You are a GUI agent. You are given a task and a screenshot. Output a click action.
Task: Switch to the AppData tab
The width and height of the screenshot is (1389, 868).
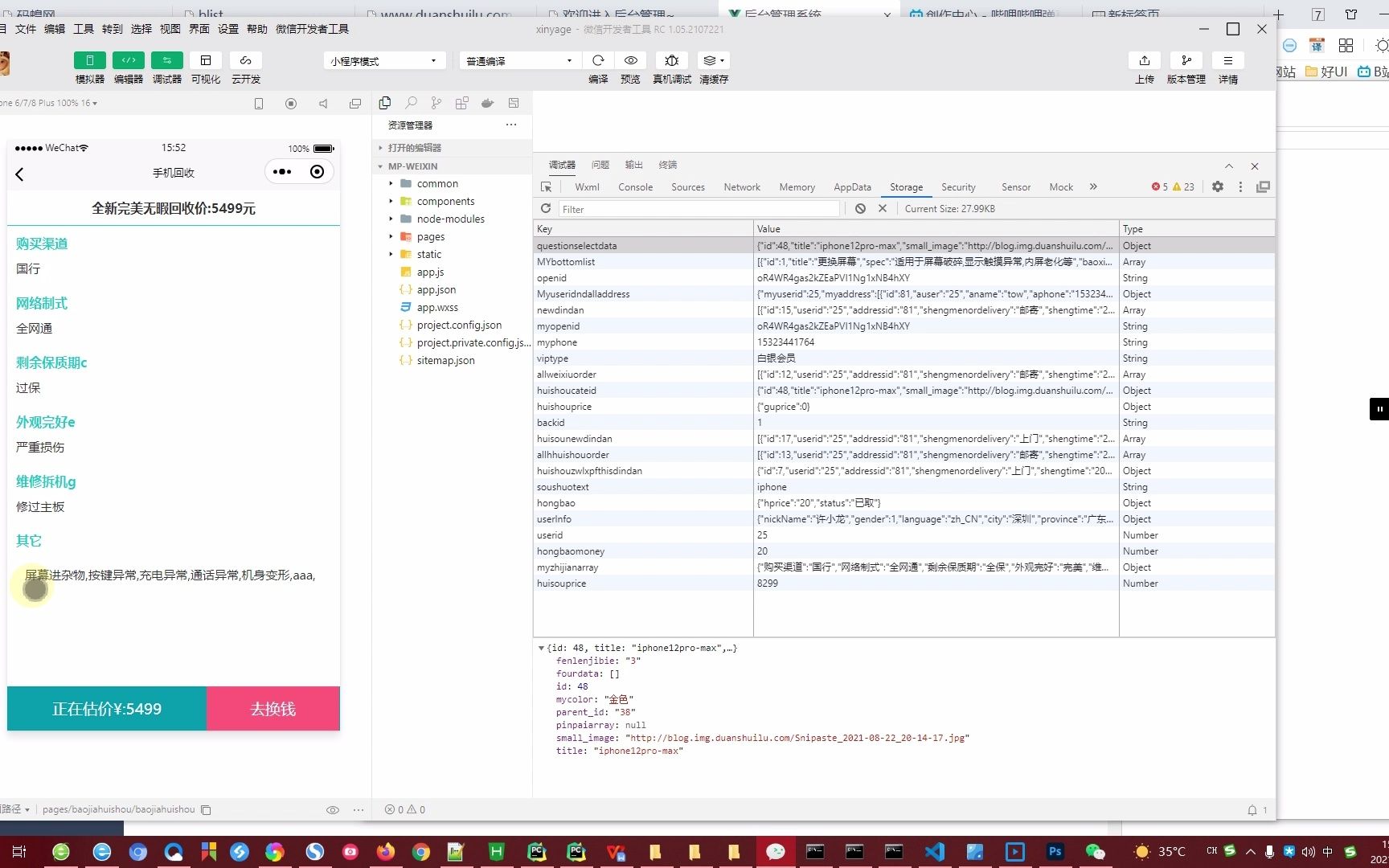(x=852, y=187)
